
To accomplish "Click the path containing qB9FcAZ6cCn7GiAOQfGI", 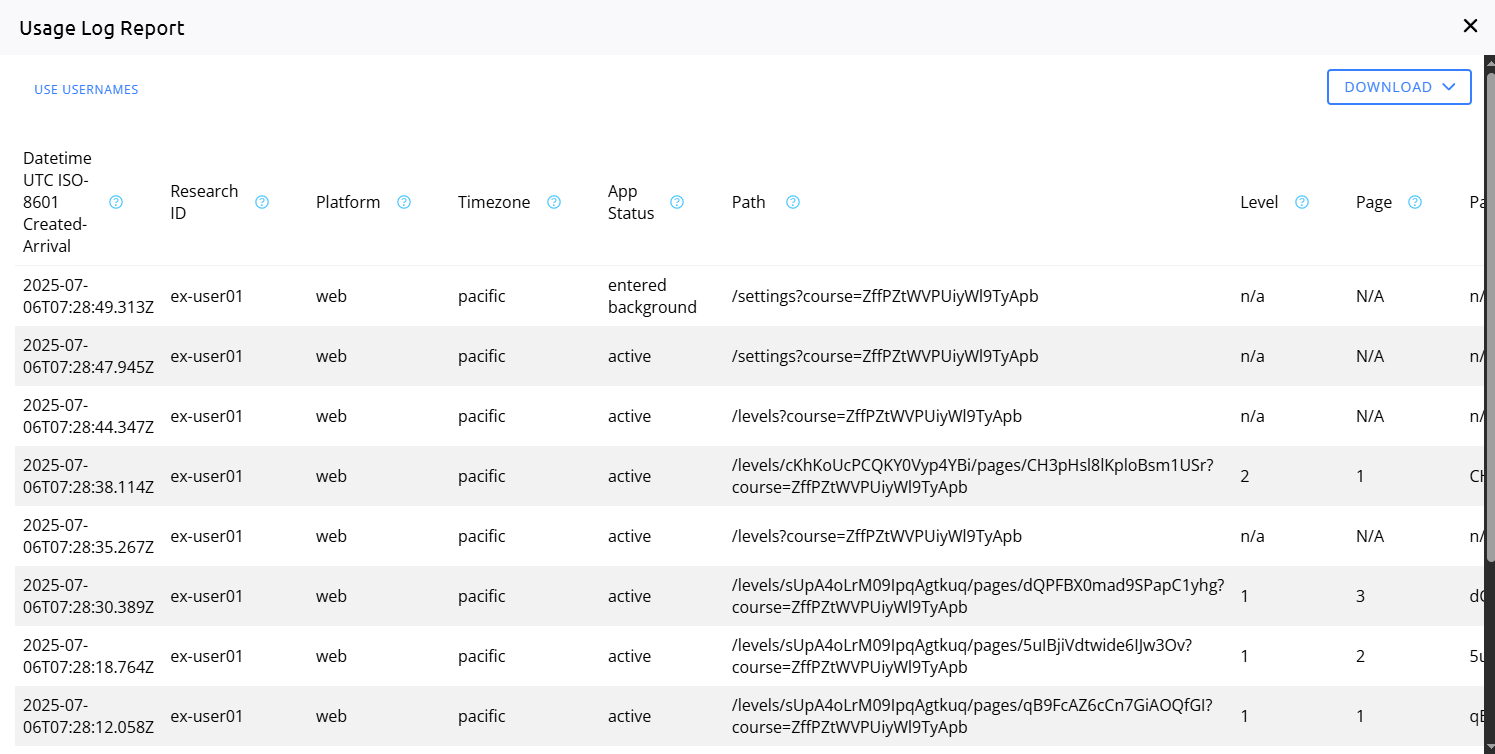I will click(x=971, y=716).
